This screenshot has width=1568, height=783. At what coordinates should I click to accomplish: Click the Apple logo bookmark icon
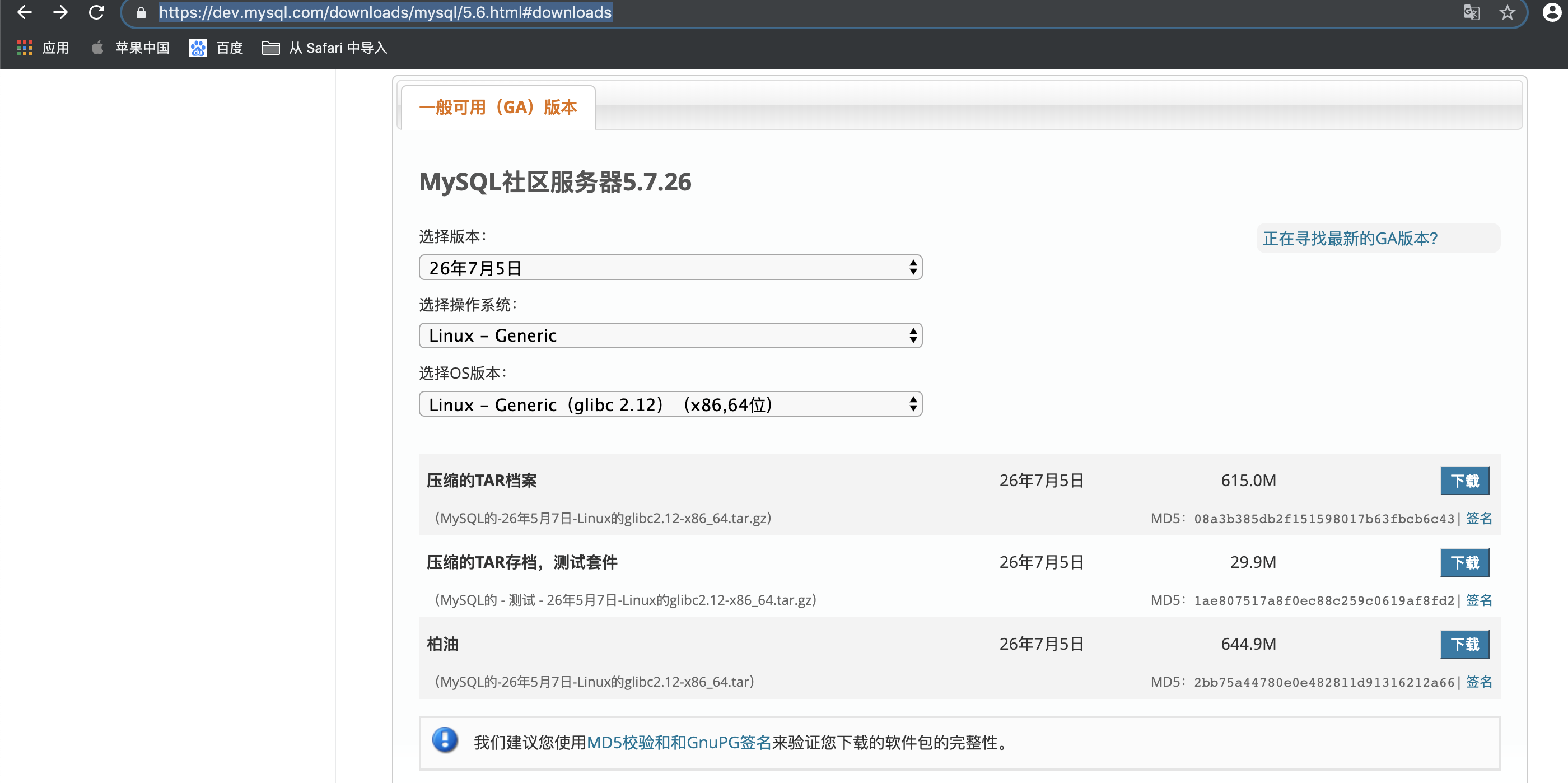(97, 48)
